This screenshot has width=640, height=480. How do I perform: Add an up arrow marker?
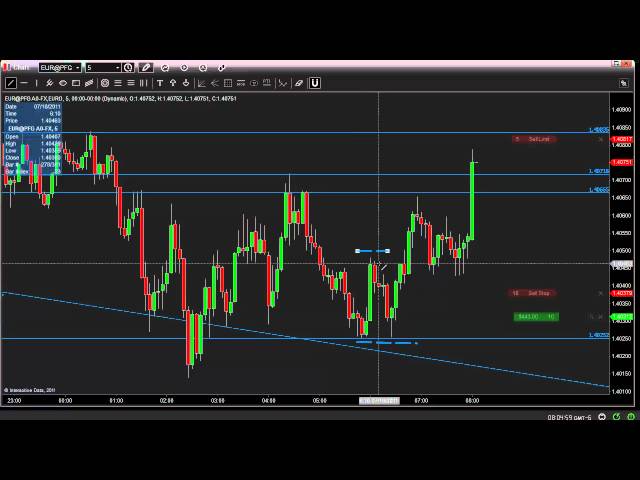coord(173,83)
